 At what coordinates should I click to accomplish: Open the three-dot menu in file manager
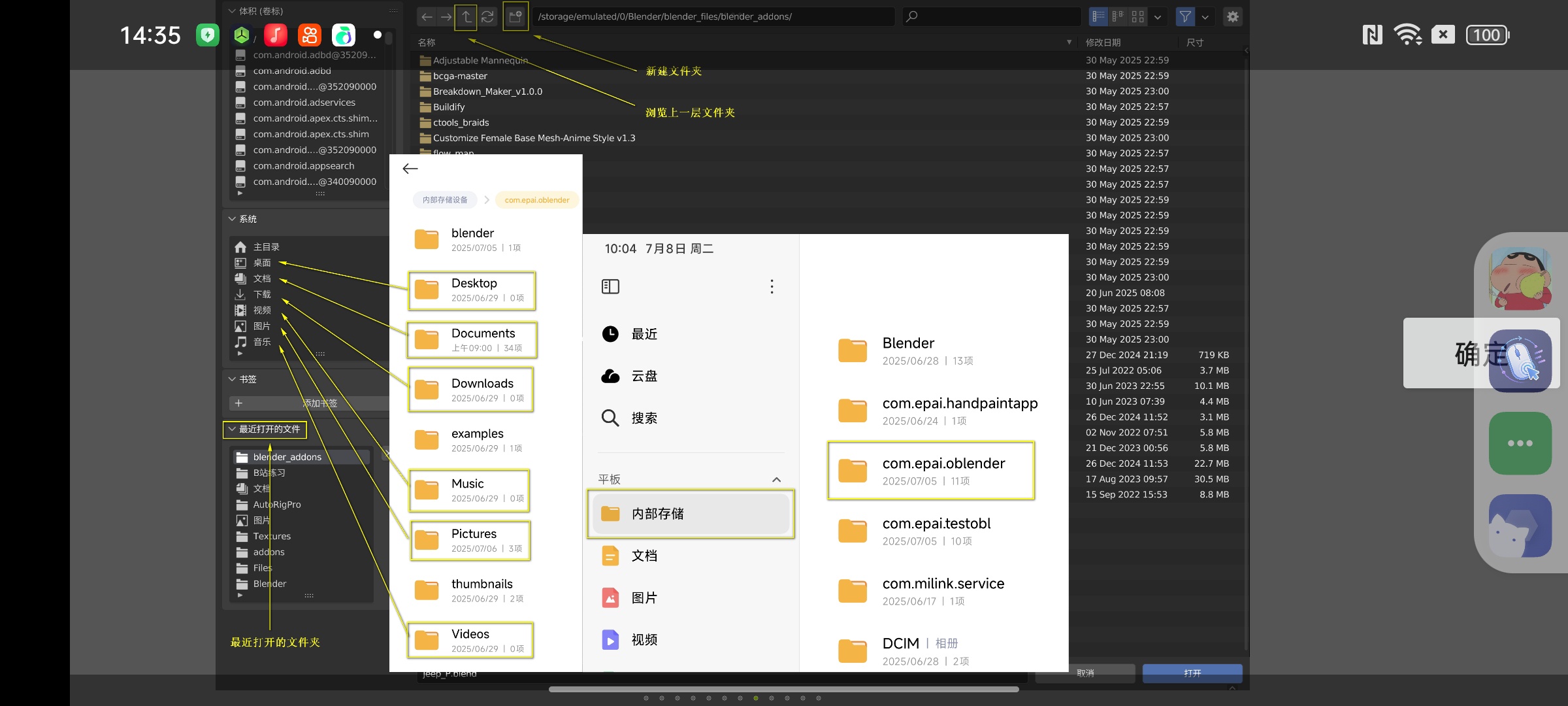coord(772,286)
